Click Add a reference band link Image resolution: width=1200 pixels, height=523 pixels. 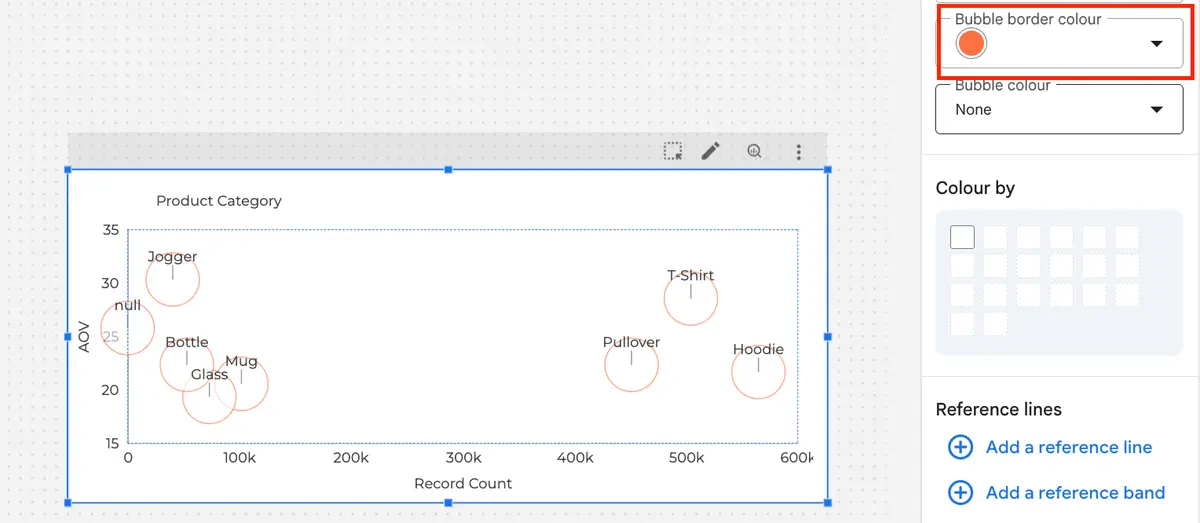(x=1075, y=492)
